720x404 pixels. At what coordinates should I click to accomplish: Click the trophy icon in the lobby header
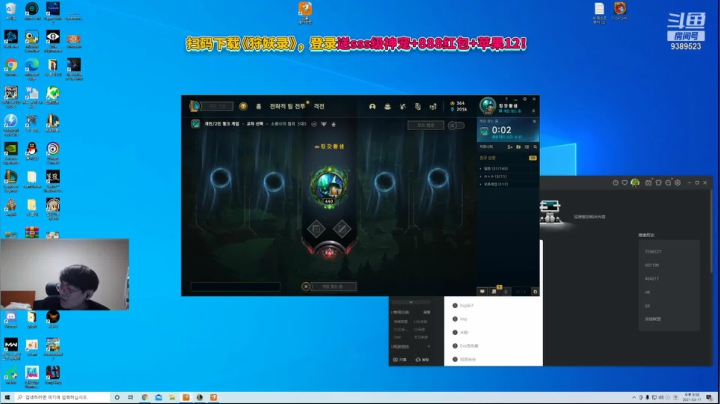(x=324, y=124)
